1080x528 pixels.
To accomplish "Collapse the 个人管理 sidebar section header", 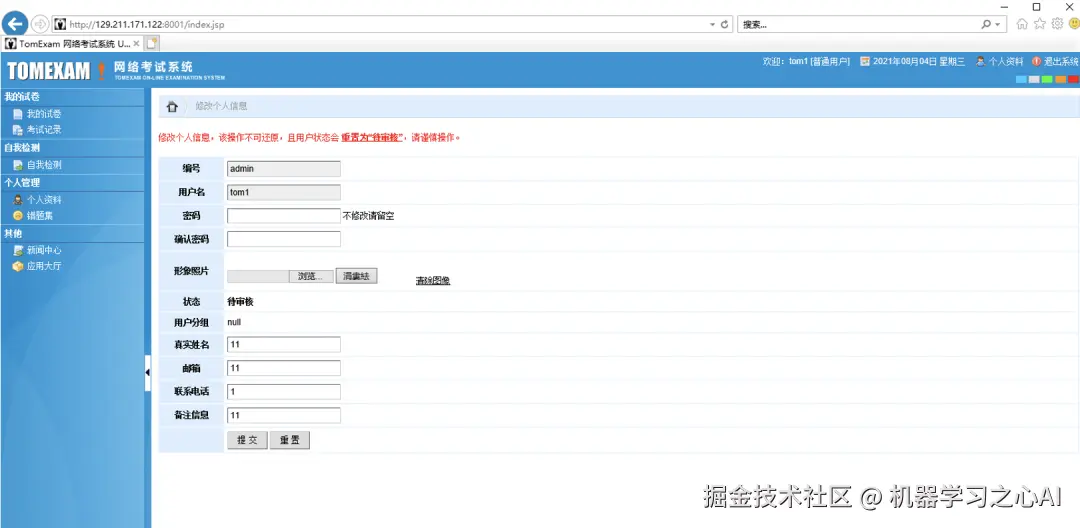I will pyautogui.click(x=72, y=182).
